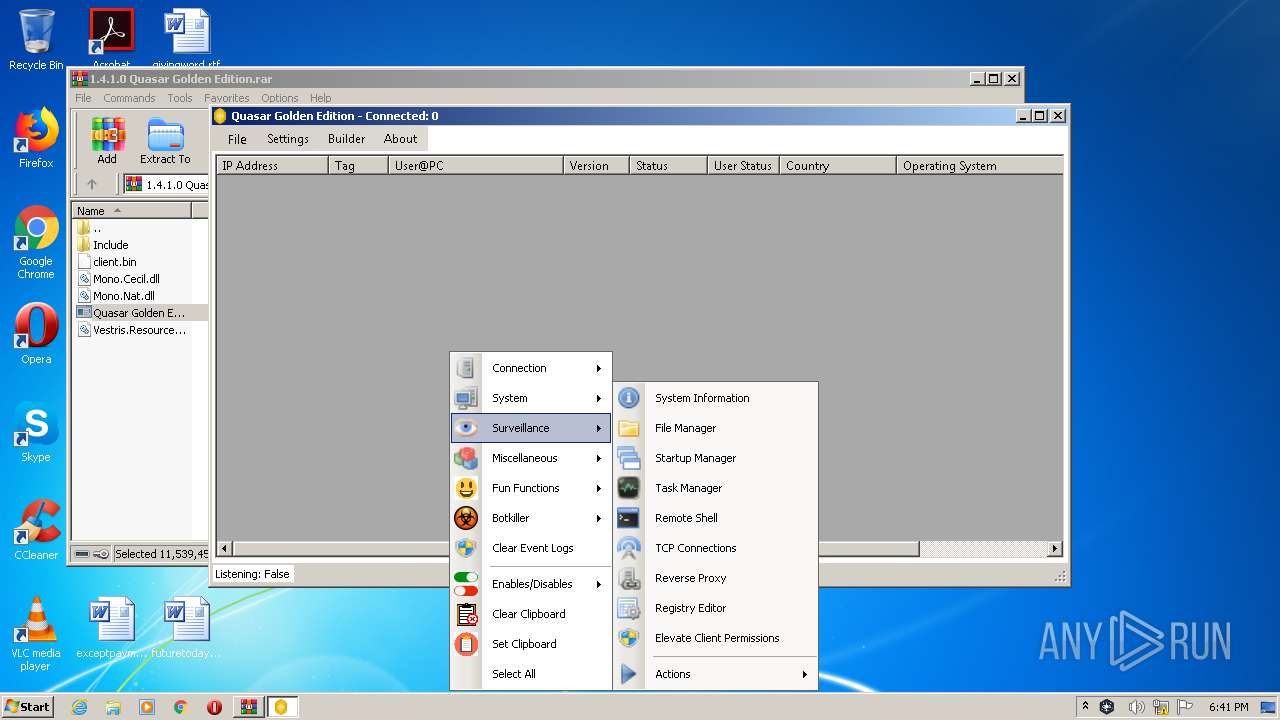
Task: Click the File Manager folder icon
Action: pyautogui.click(x=629, y=428)
